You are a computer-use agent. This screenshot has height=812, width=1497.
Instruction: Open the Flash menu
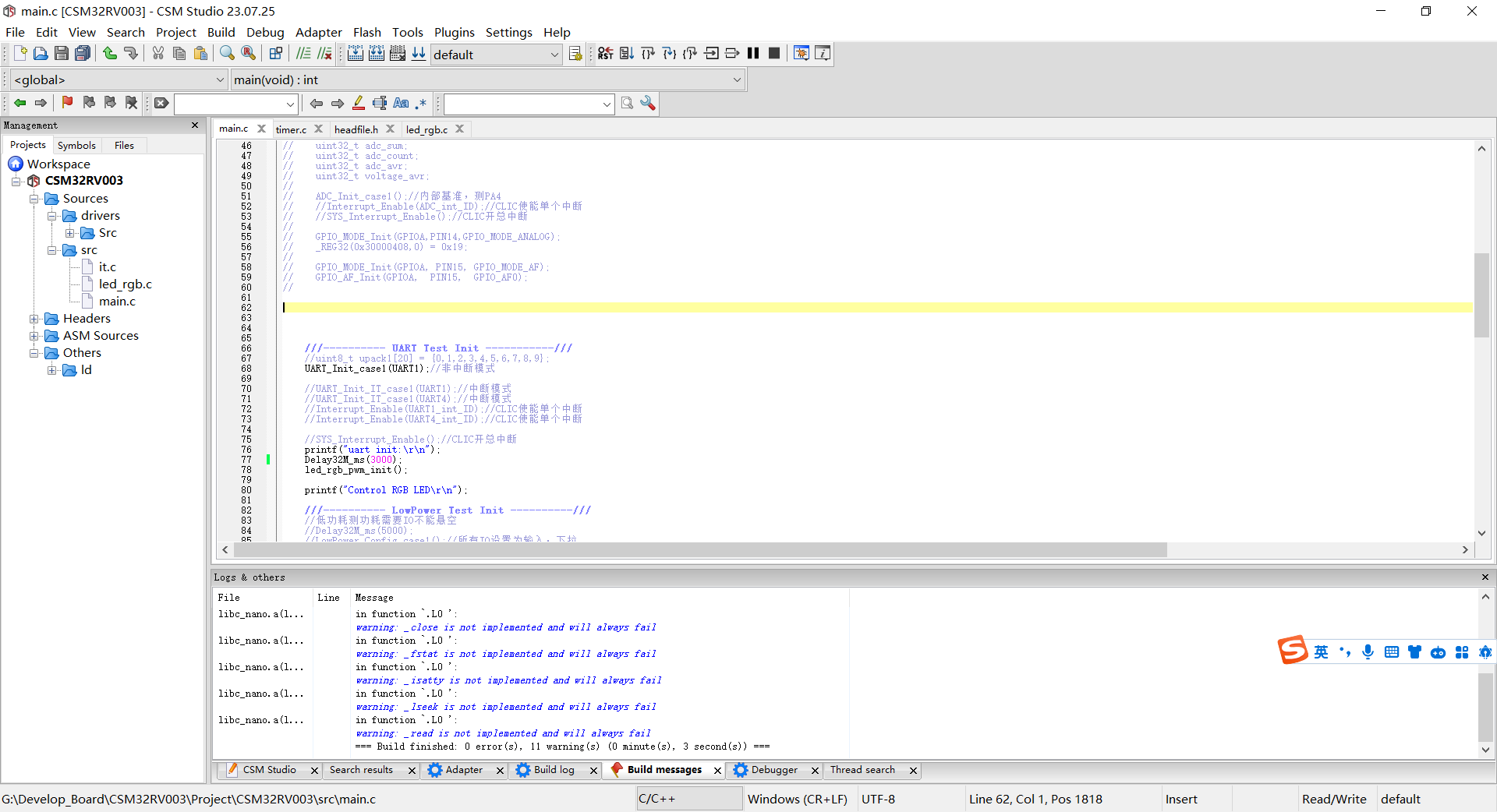pos(366,32)
